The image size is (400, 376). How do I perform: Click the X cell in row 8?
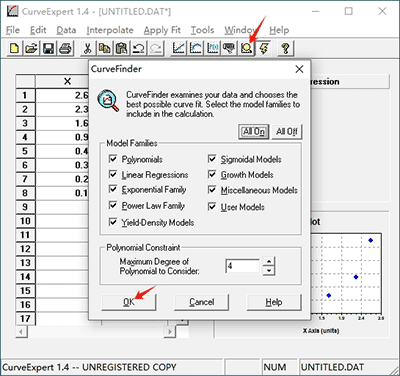point(62,193)
